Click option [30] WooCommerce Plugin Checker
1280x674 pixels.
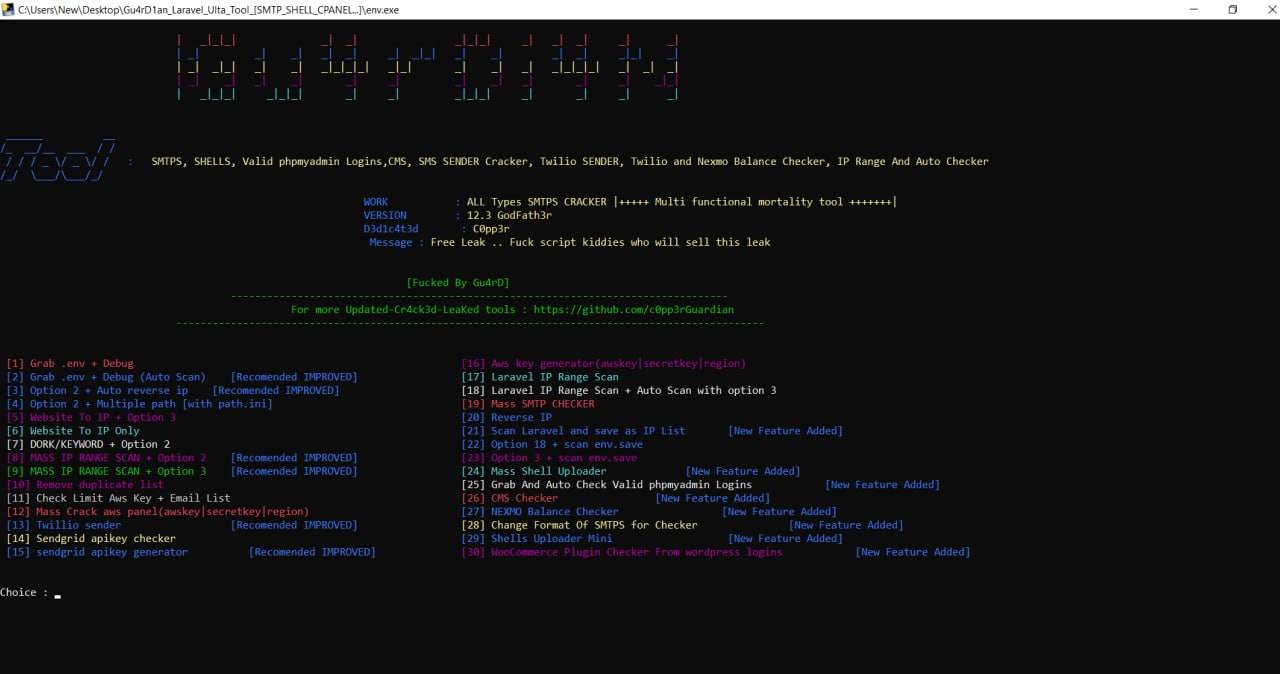click(622, 552)
